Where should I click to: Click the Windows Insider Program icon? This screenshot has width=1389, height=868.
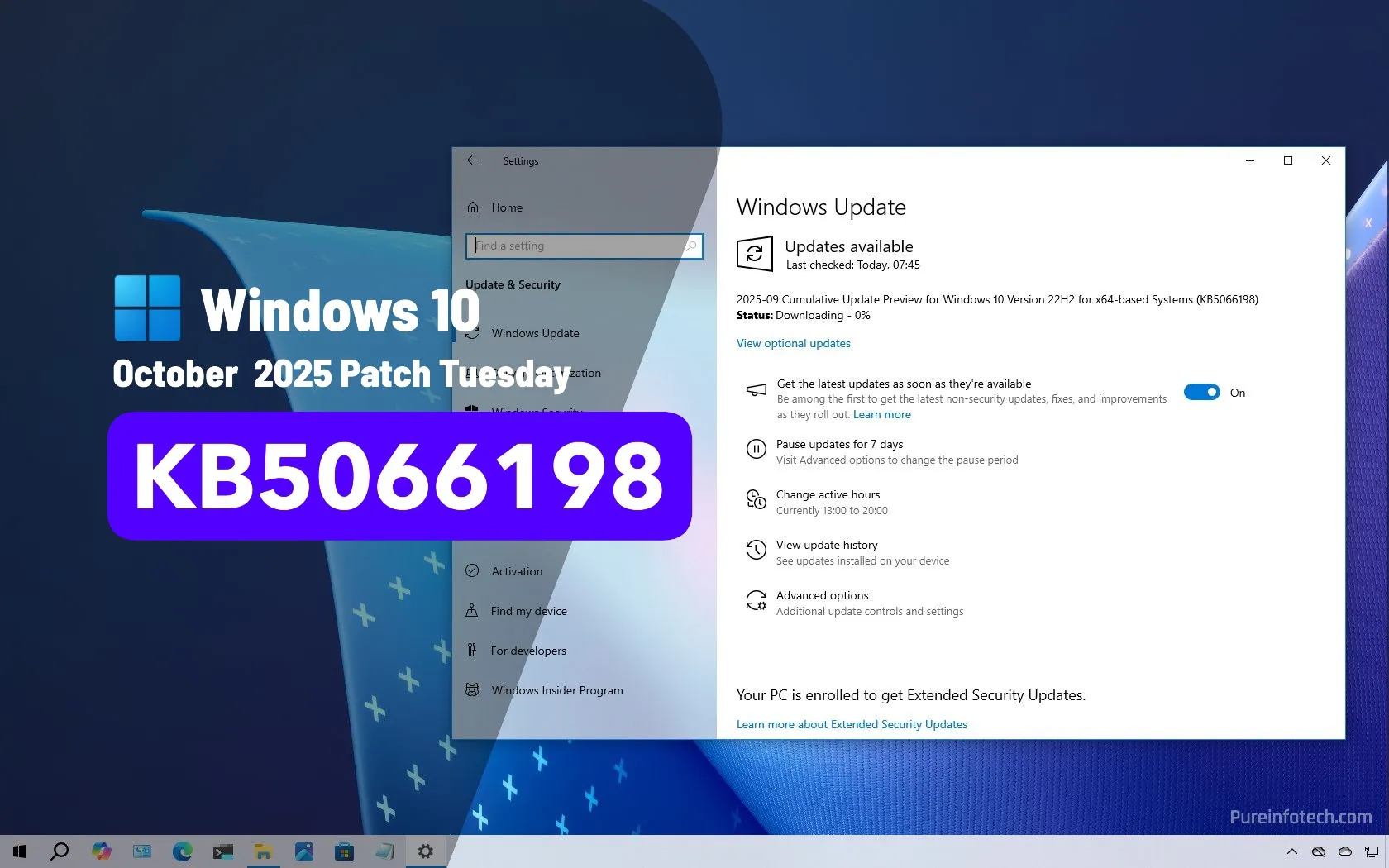click(x=472, y=690)
